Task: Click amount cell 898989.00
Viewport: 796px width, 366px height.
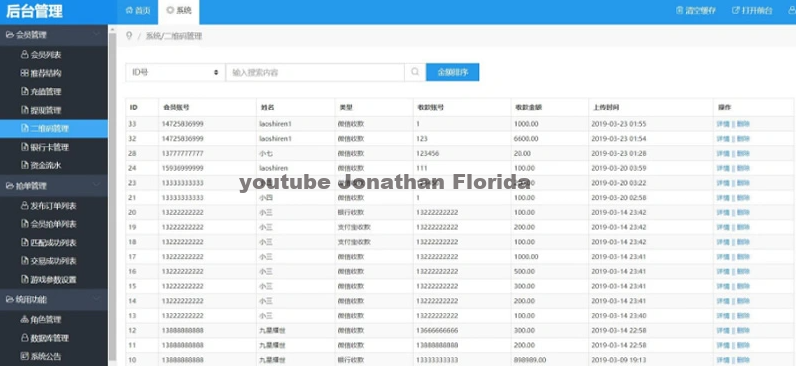Action: pyautogui.click(x=530, y=360)
